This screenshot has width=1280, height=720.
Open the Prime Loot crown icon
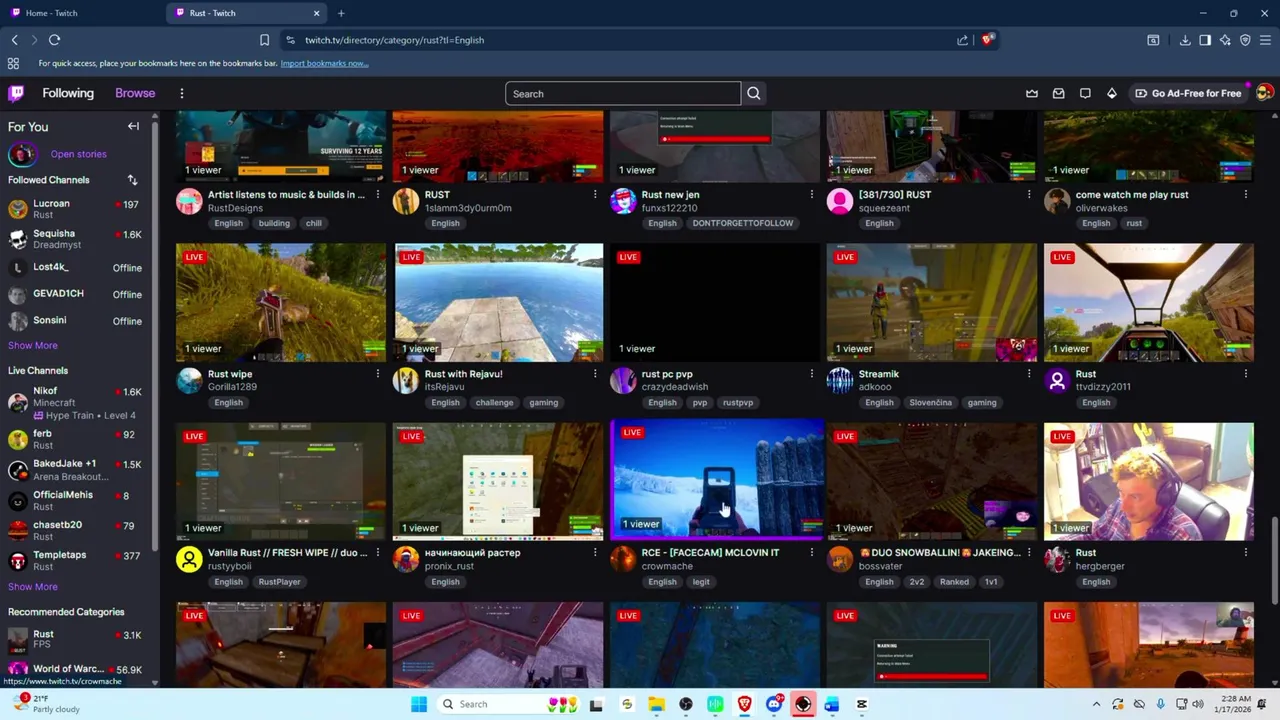tap(1032, 93)
